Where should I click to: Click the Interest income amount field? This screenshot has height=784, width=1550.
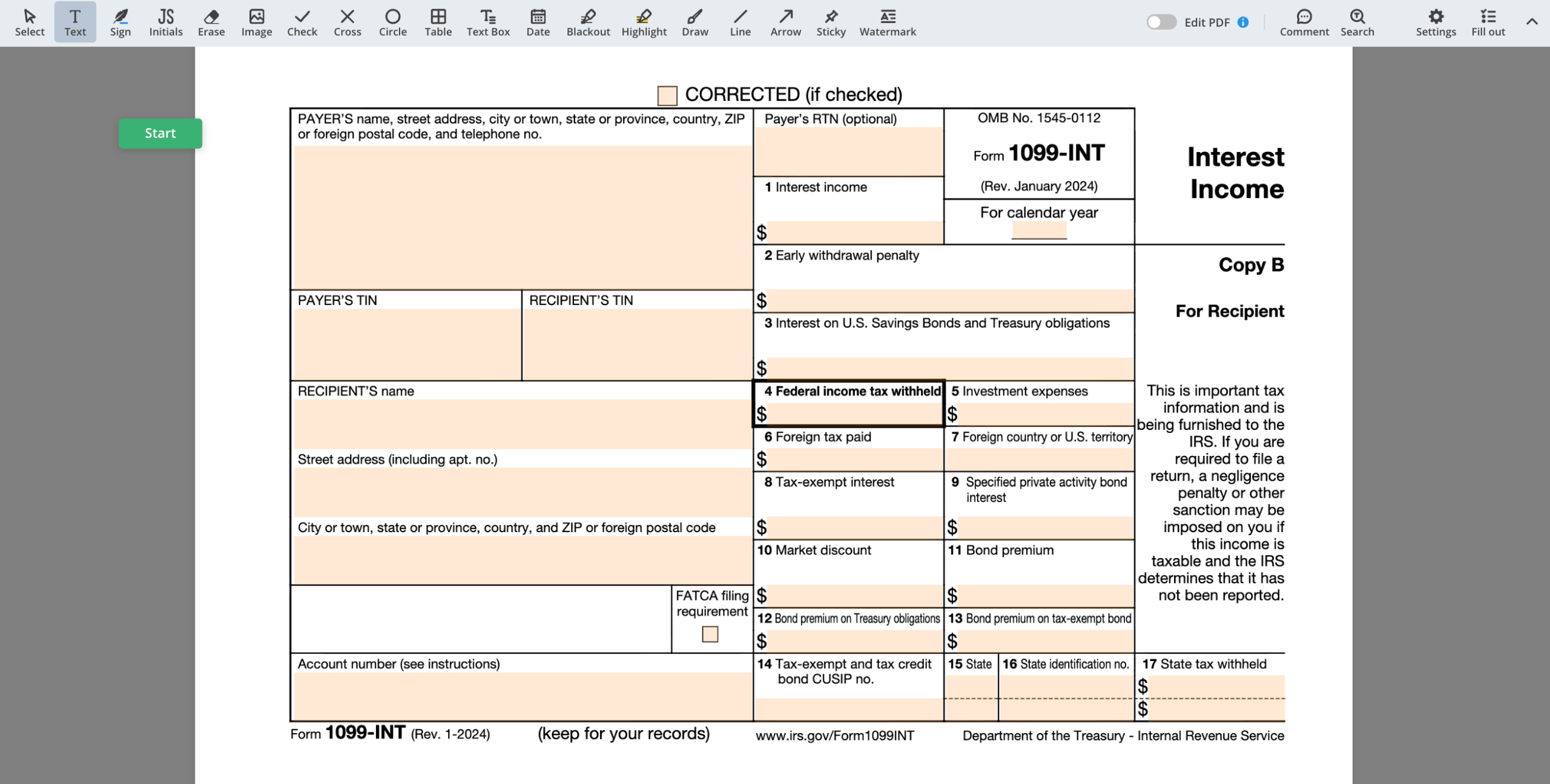[x=855, y=232]
